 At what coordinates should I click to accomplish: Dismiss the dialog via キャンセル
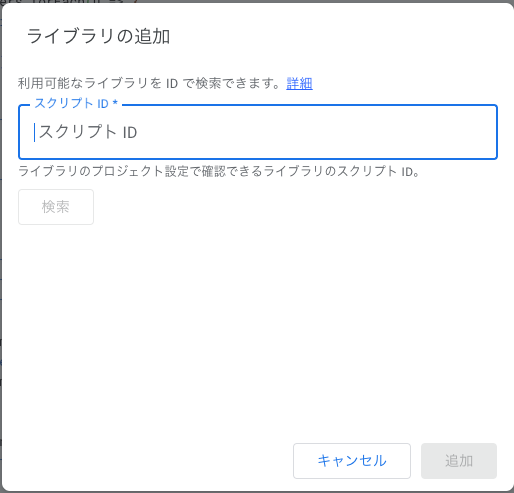(352, 461)
